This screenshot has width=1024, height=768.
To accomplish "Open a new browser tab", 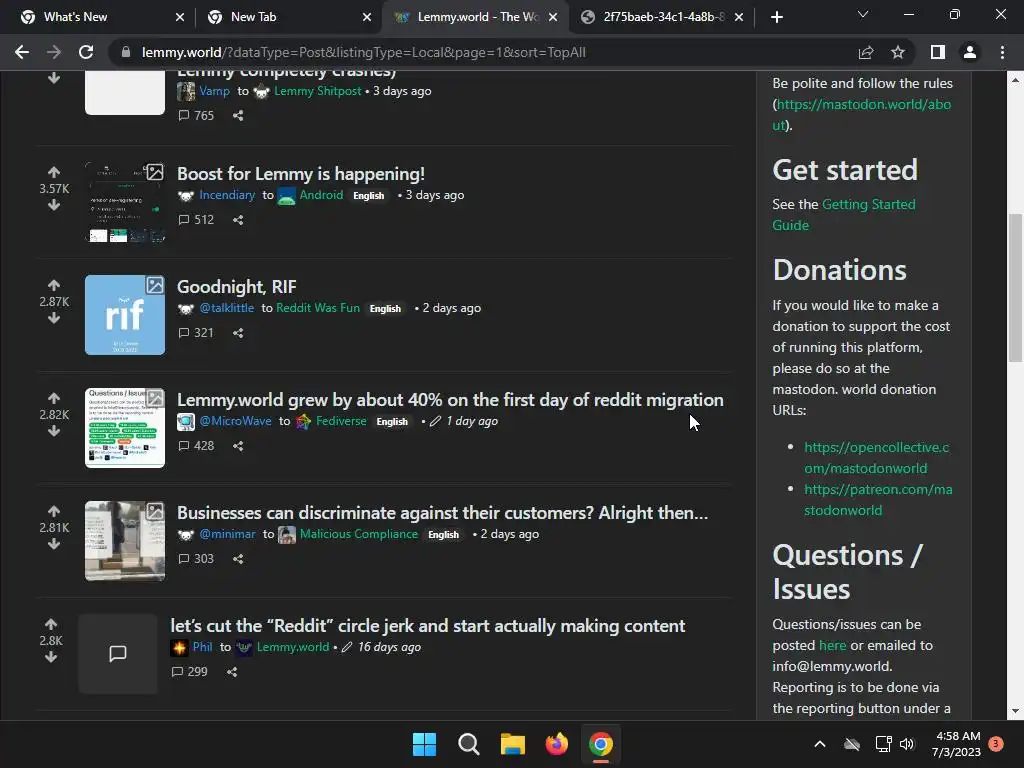I will coord(776,17).
